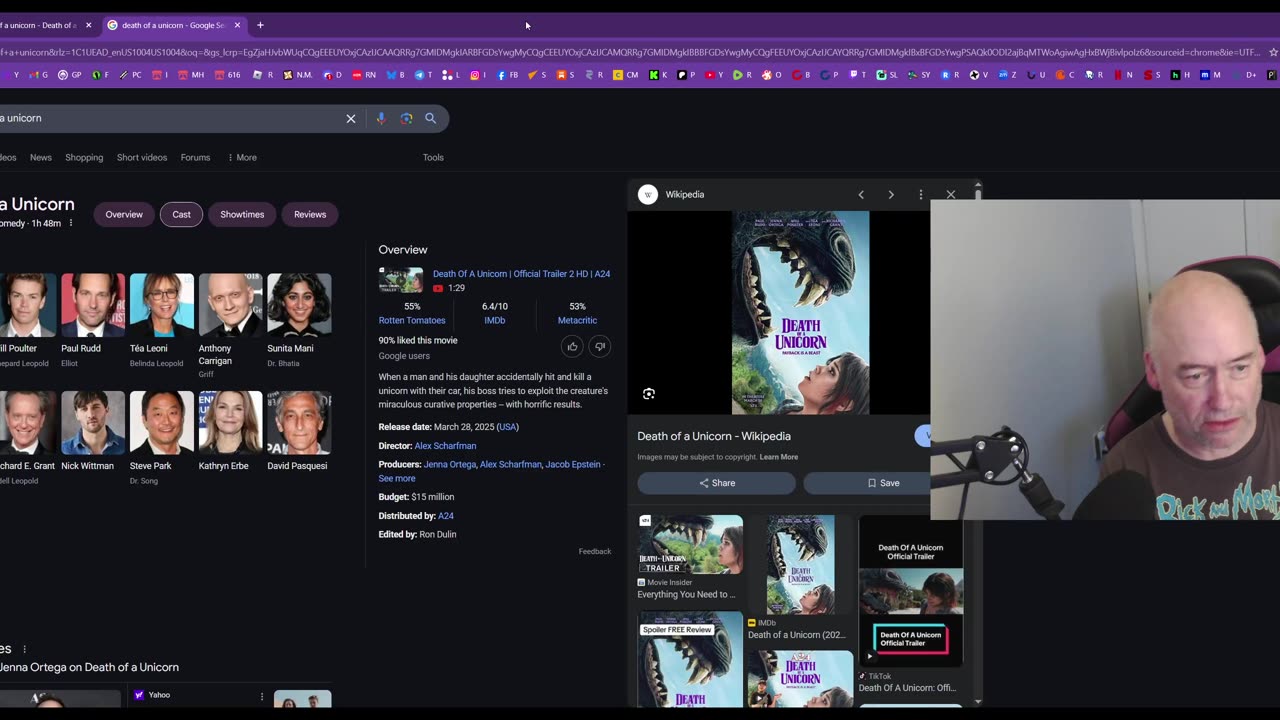Close the active Google Search tab

point(237,25)
